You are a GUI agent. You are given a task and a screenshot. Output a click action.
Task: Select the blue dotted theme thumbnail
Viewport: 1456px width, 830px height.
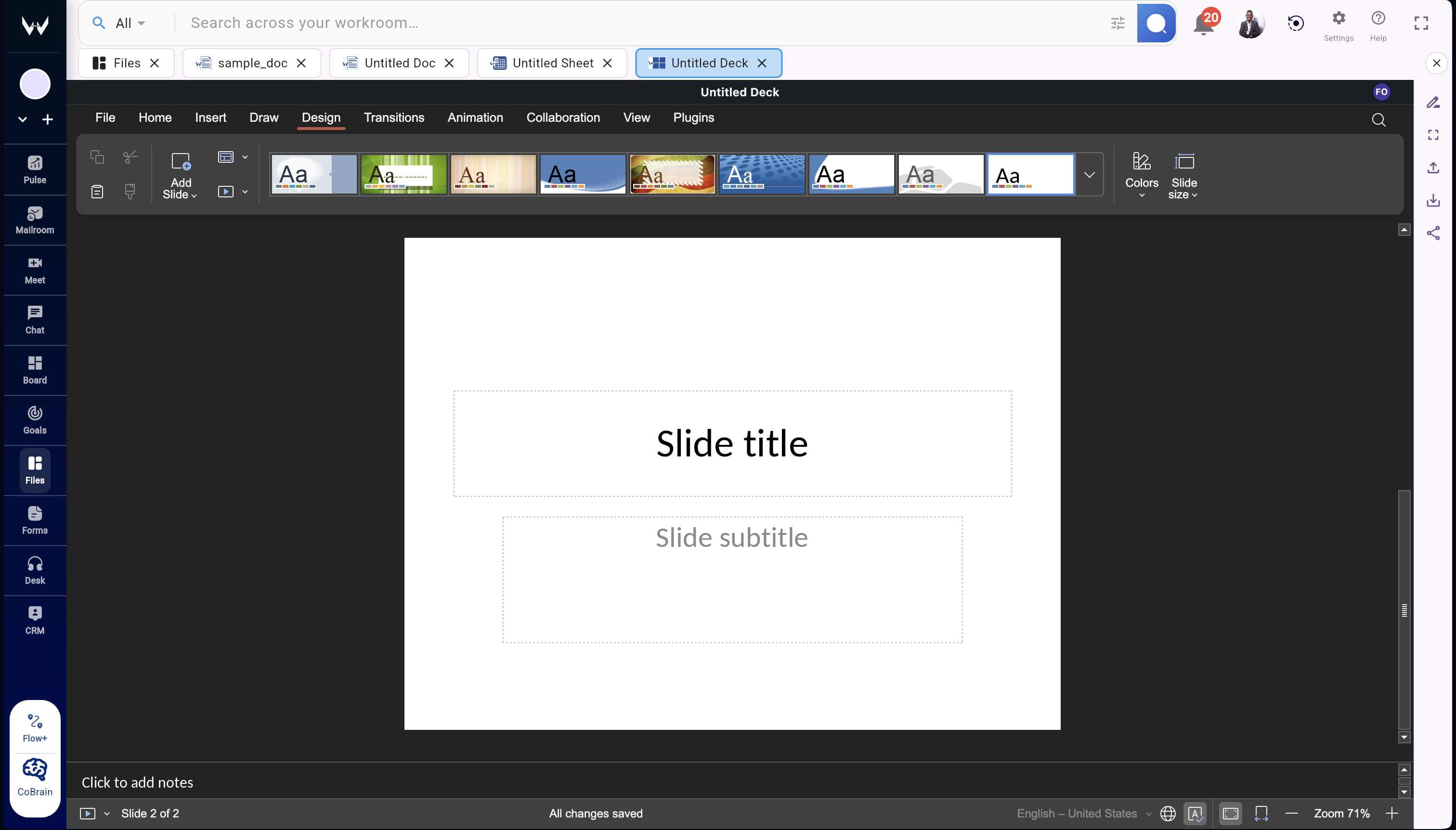coord(761,174)
